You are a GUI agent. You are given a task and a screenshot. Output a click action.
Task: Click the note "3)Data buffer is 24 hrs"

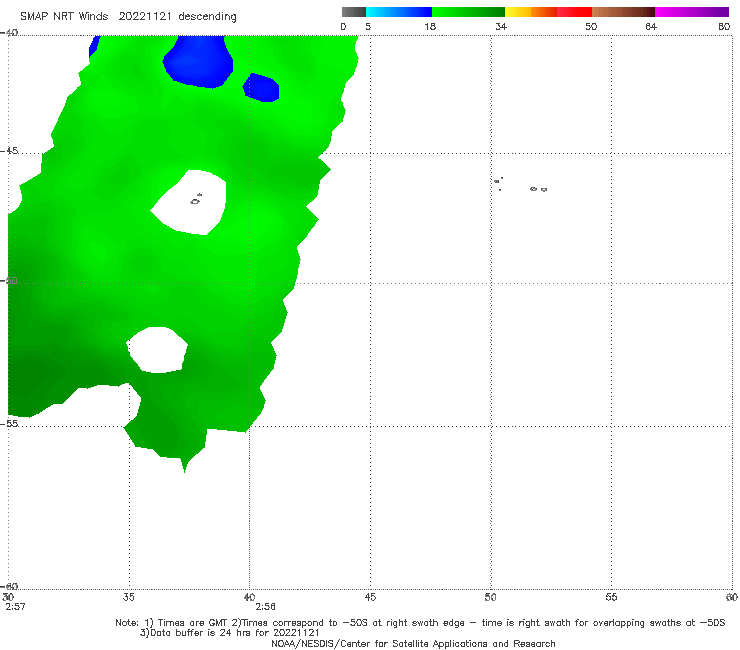pyautogui.click(x=229, y=633)
